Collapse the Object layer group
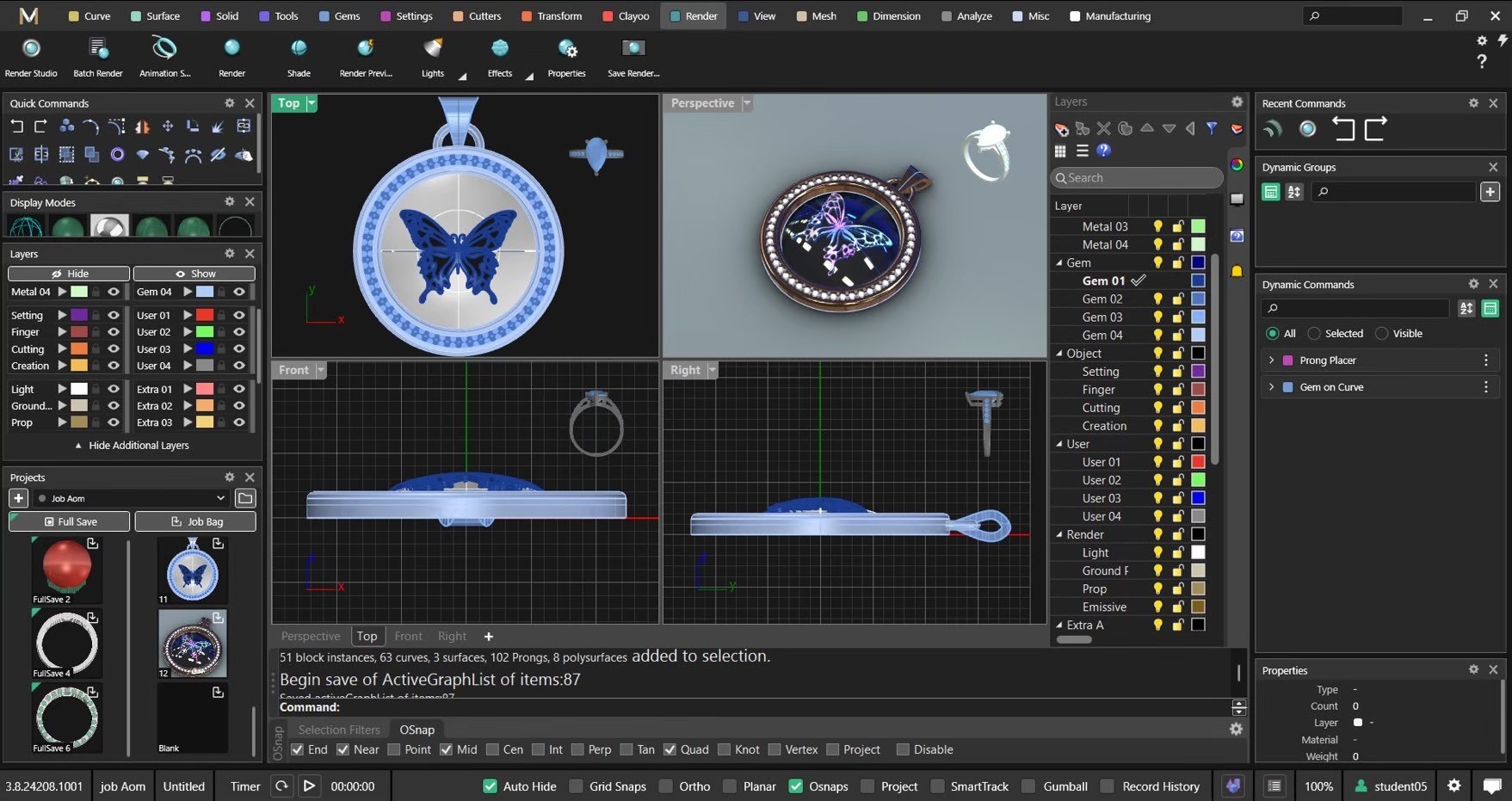This screenshot has width=1512, height=801. coord(1059,354)
